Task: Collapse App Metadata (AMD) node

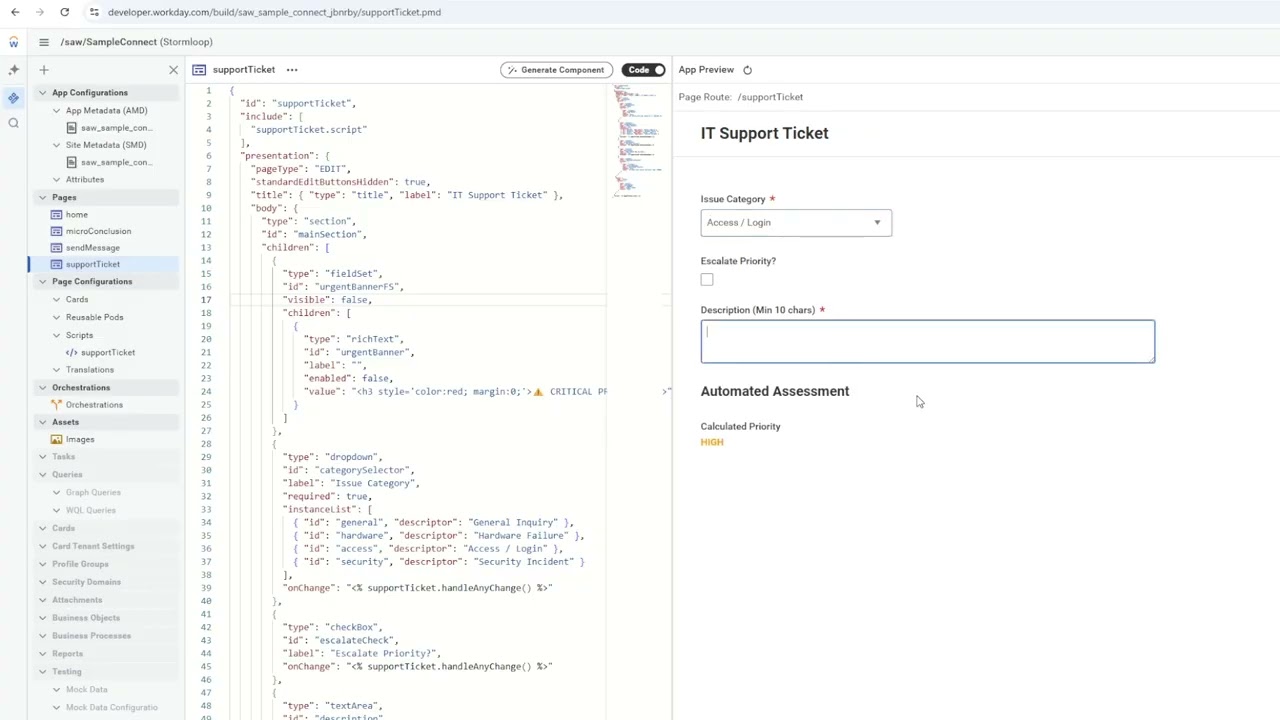Action: click(x=57, y=111)
